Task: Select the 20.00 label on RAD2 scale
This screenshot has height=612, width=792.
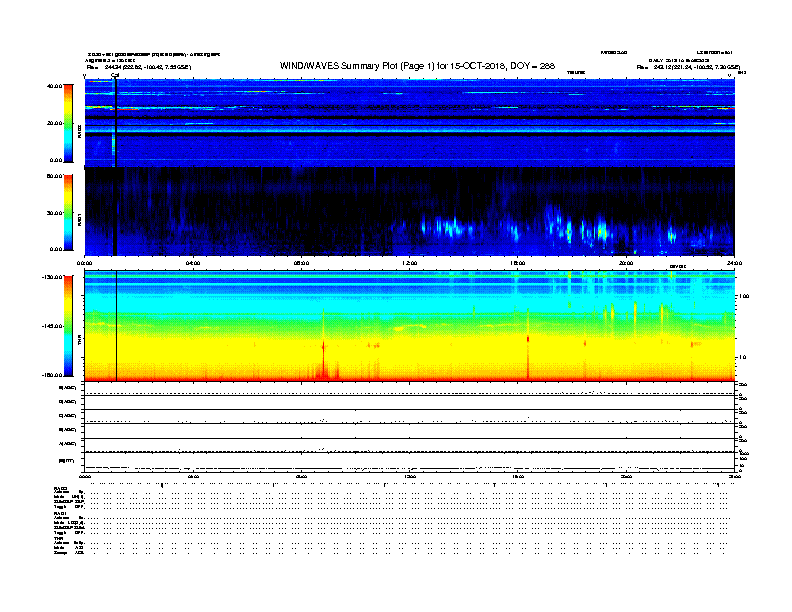Action: click(x=55, y=123)
